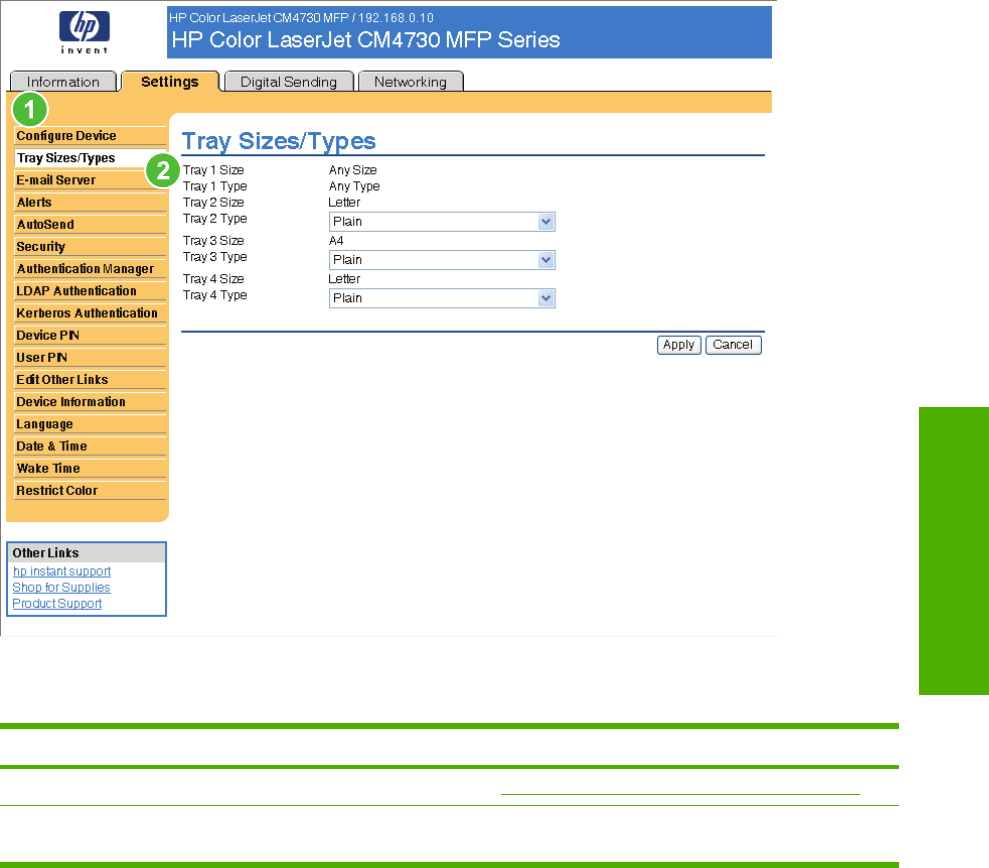Expand the Tray 2 Type dropdown
989x868 pixels.
point(442,221)
